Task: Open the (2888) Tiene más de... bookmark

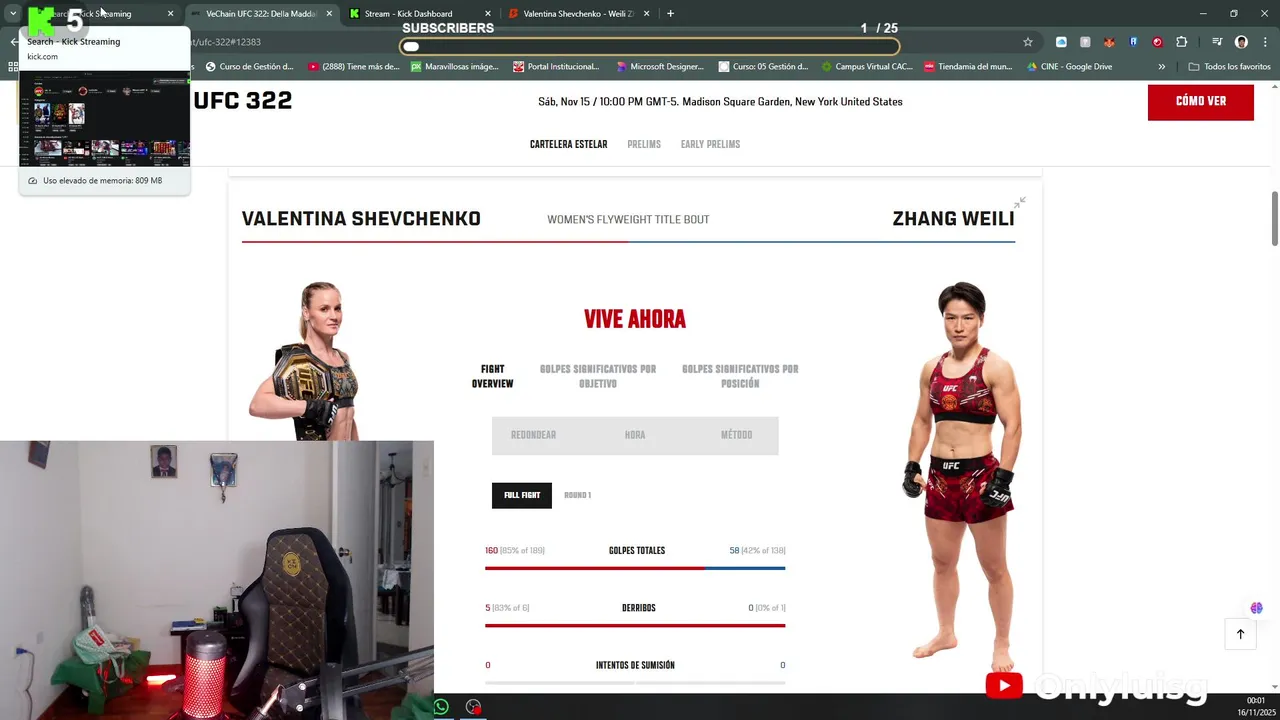Action: pos(354,67)
